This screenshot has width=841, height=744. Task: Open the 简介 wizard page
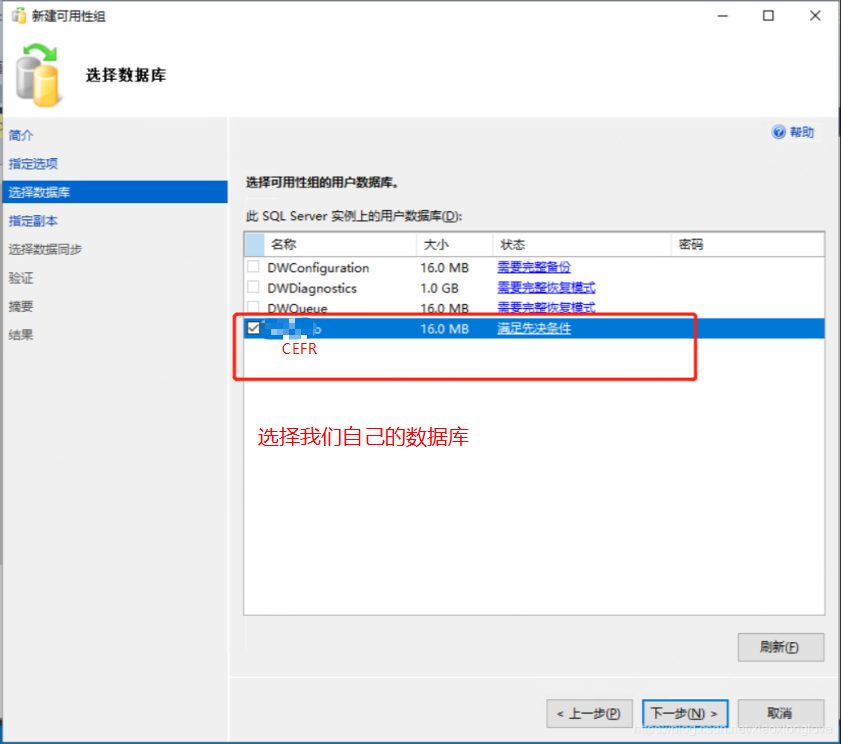point(21,135)
